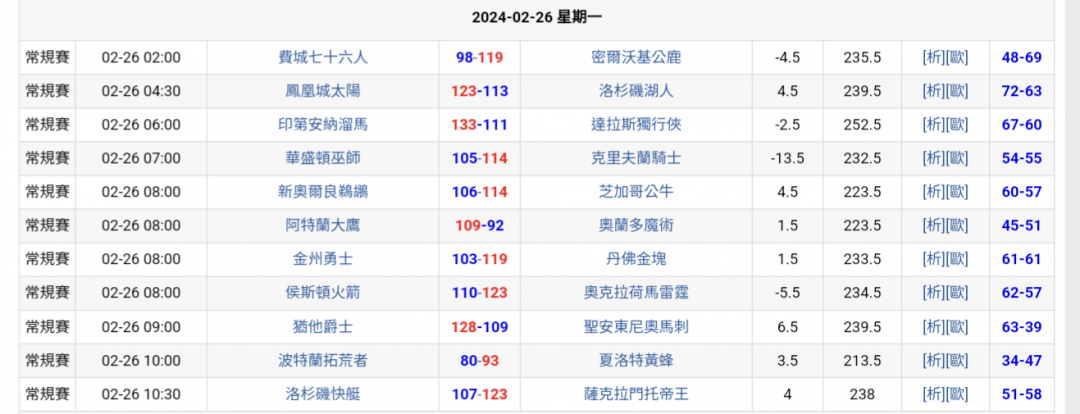
Task: Click the 62-57 halftime score
Action: pyautogui.click(x=1021, y=293)
